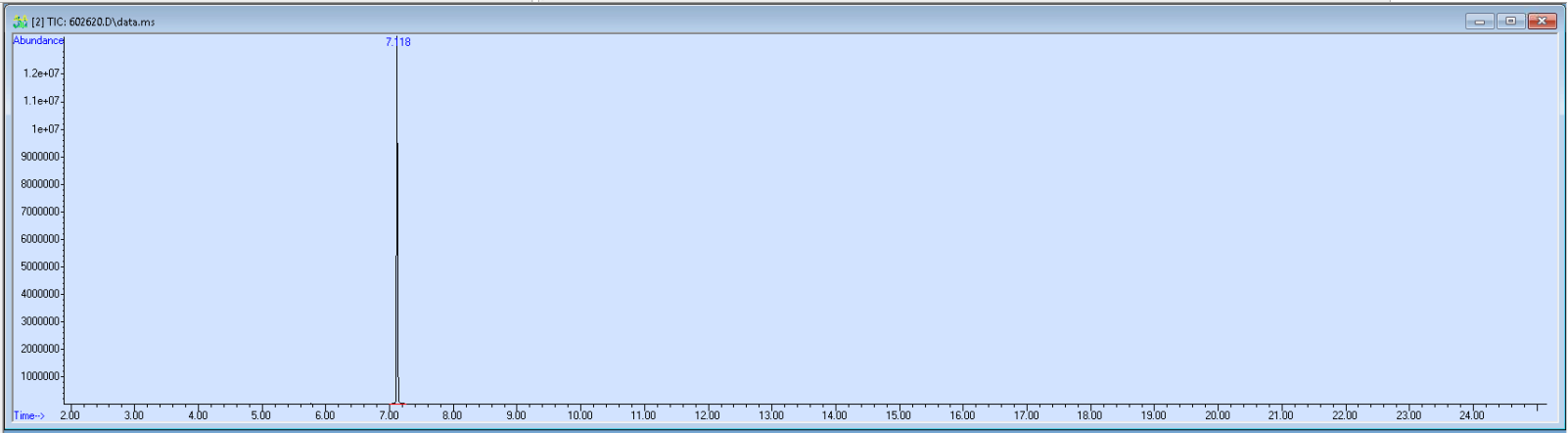Click the 14.00 time axis label
This screenshot has height=433, width=1568.
click(x=834, y=415)
